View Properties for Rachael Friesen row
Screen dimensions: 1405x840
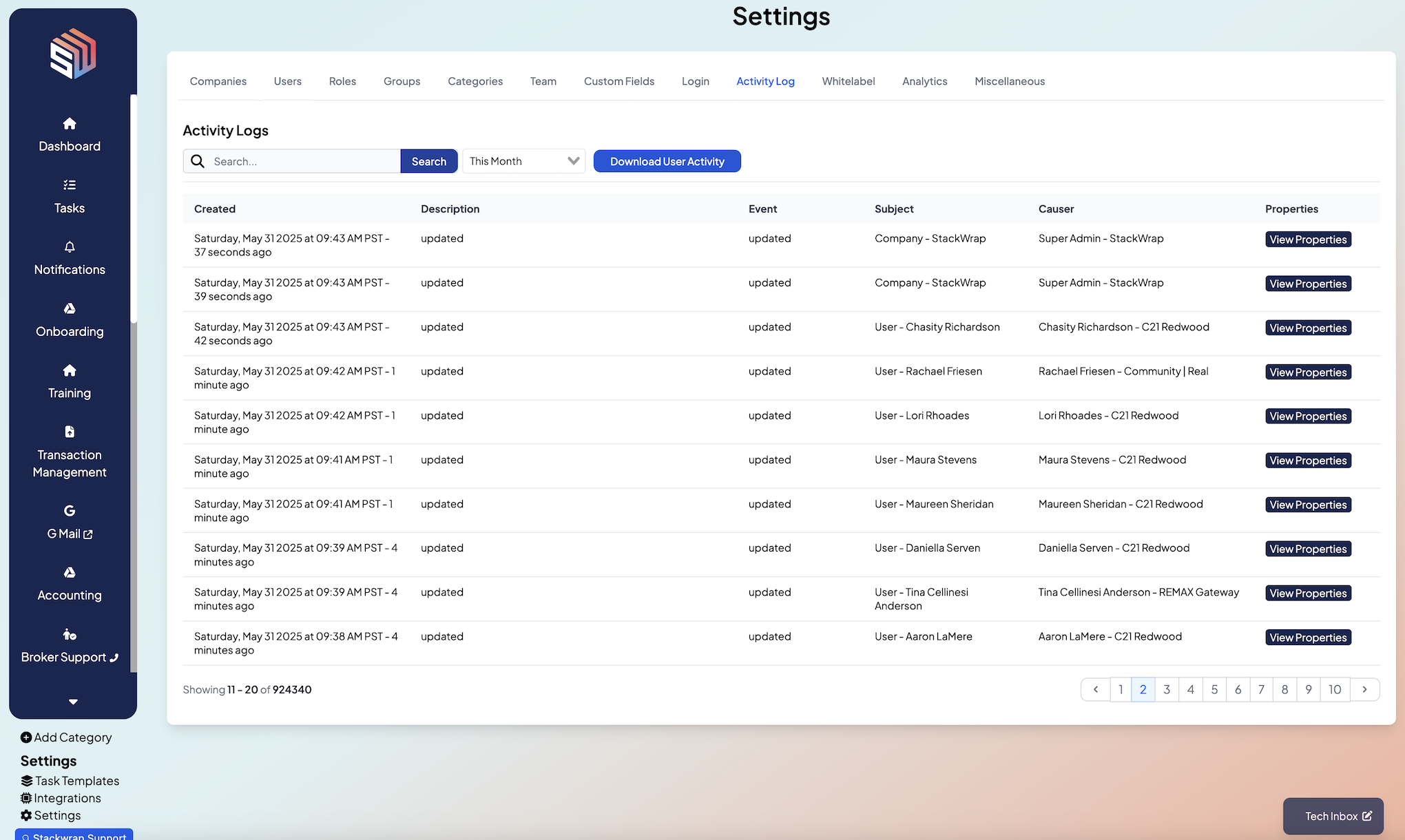point(1308,372)
